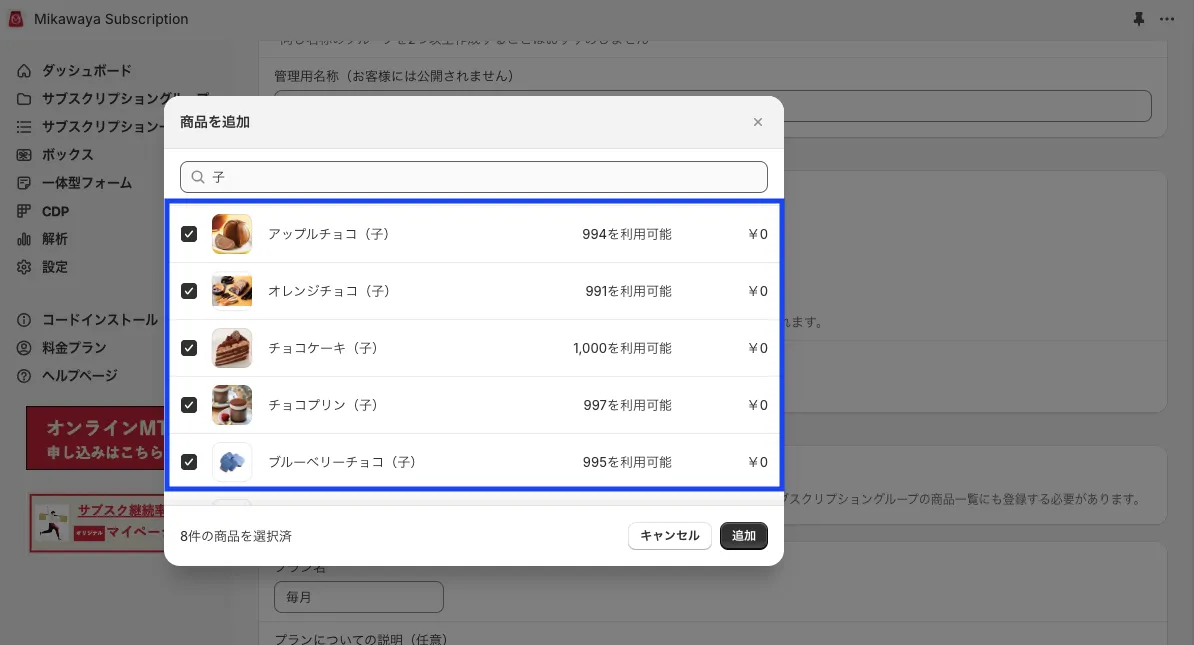Click the キャンセル button
The image size is (1194, 645).
tap(669, 535)
